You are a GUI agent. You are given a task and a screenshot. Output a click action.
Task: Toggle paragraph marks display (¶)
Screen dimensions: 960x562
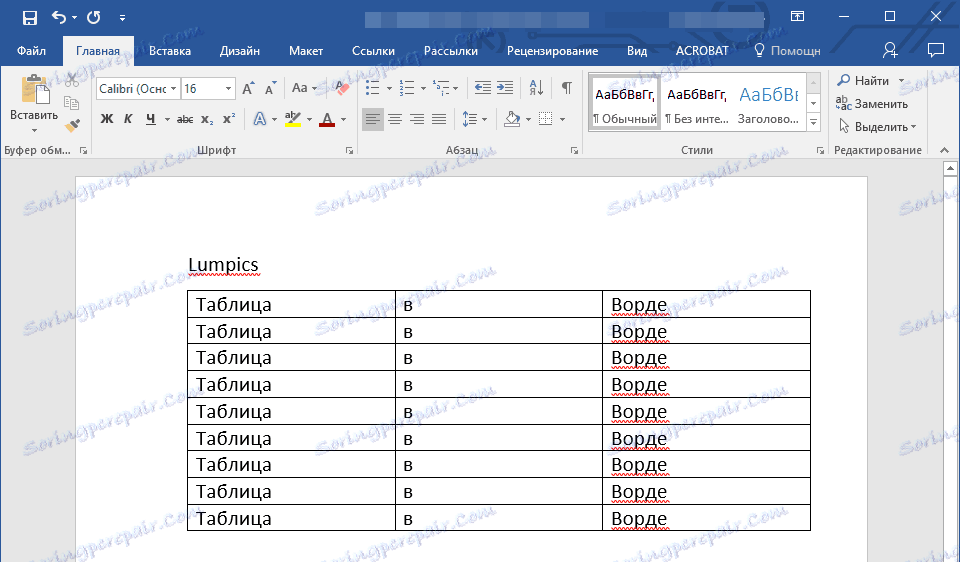(x=567, y=88)
